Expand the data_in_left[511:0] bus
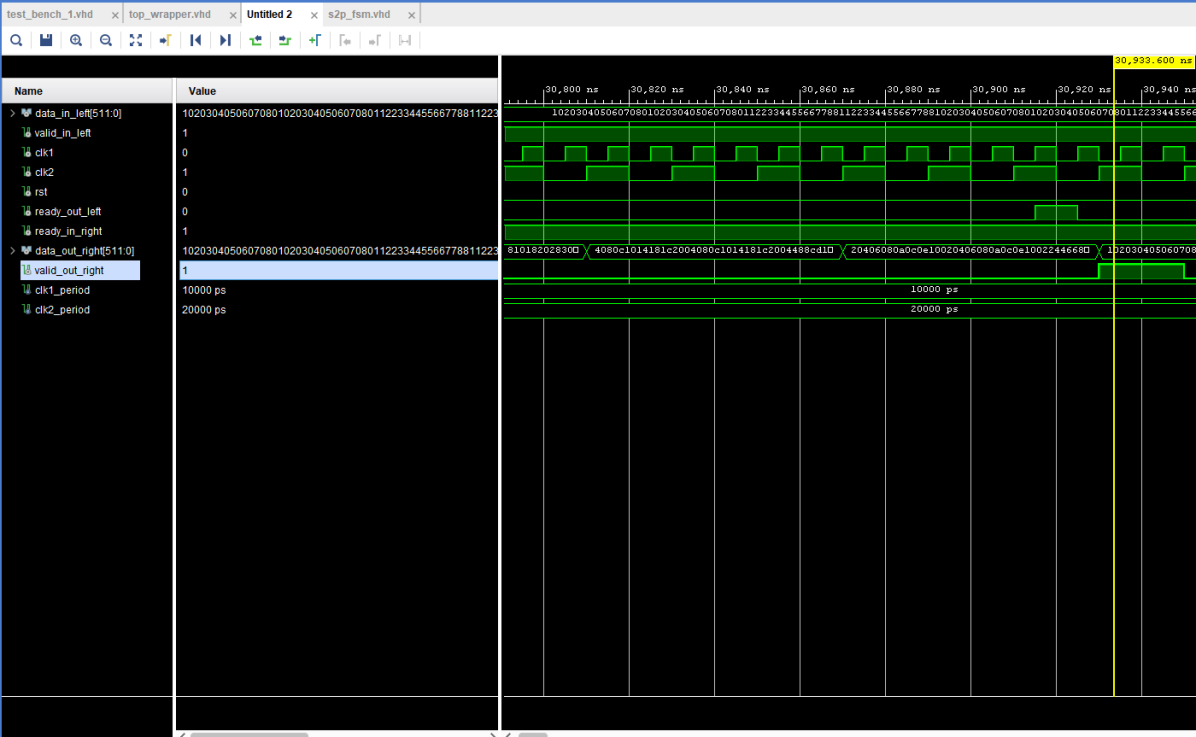 pyautogui.click(x=12, y=113)
